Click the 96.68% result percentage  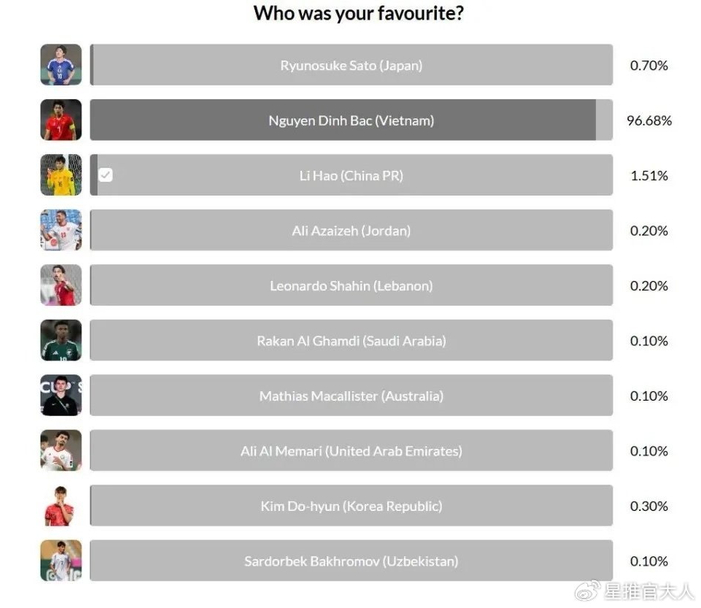point(649,121)
